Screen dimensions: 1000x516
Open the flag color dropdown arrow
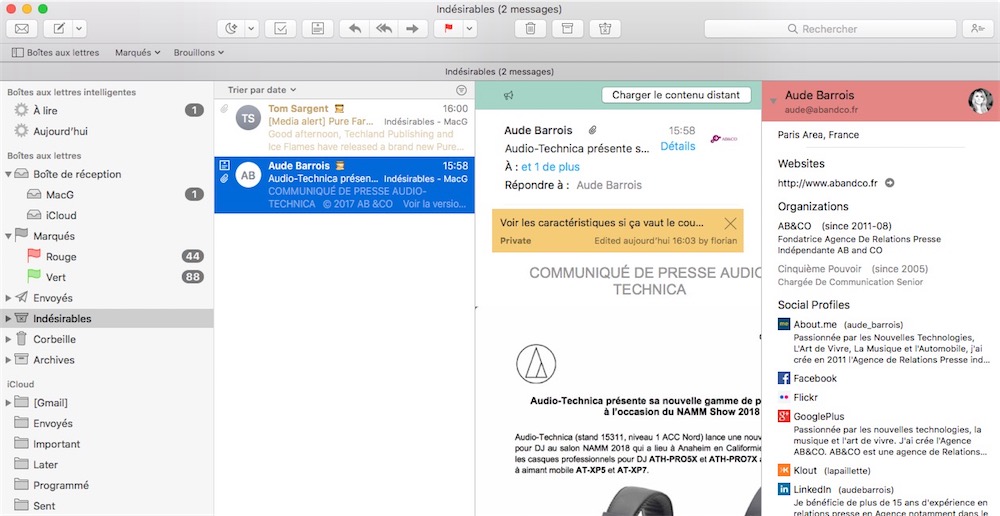point(470,29)
